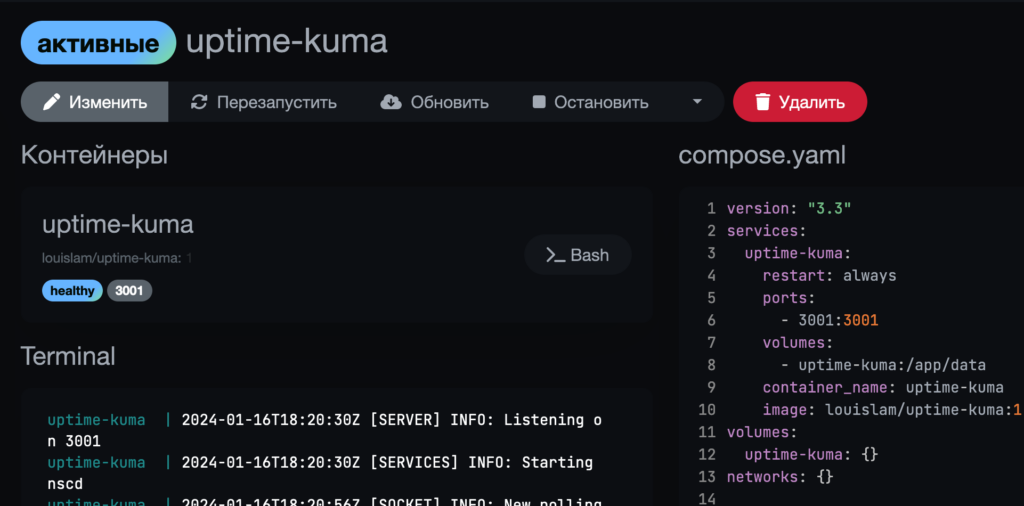1024x506 pixels.
Task: Click the Остановить button label
Action: tap(601, 103)
